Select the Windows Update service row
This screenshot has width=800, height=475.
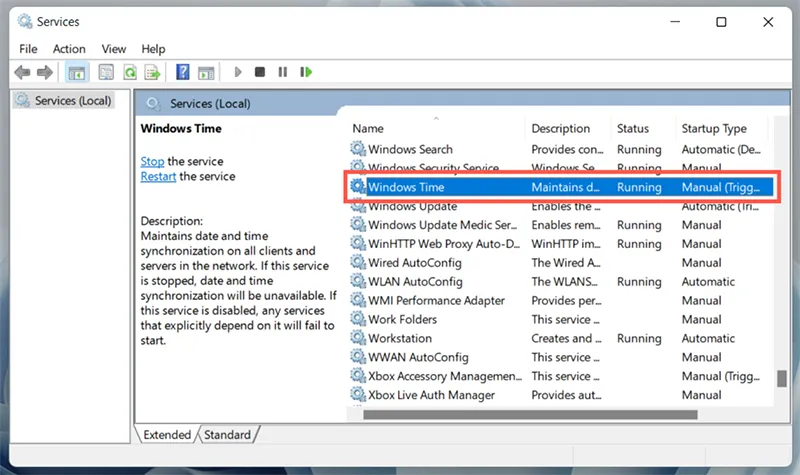[x=410, y=206]
